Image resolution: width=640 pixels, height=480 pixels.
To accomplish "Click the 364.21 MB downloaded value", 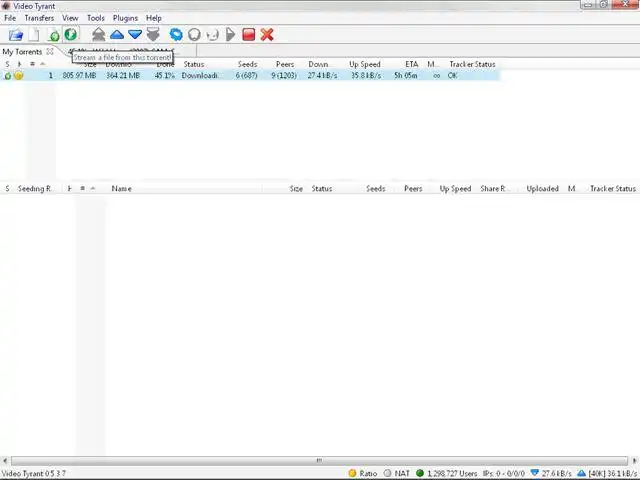I will coord(123,76).
